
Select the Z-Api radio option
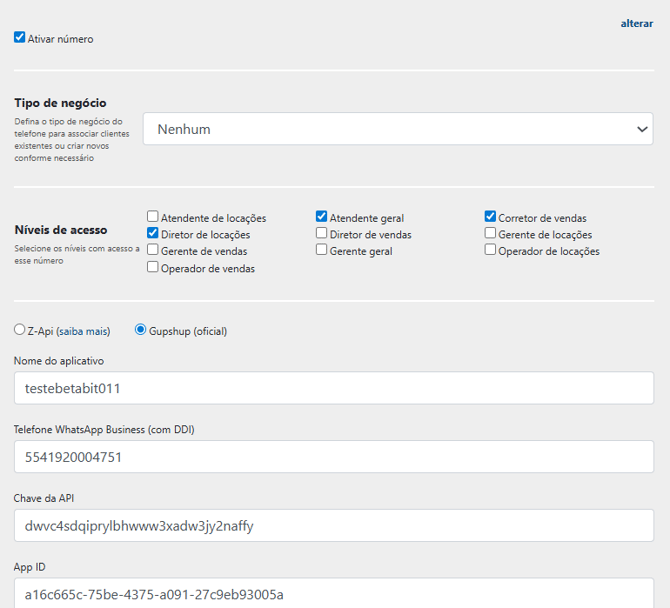(19, 330)
